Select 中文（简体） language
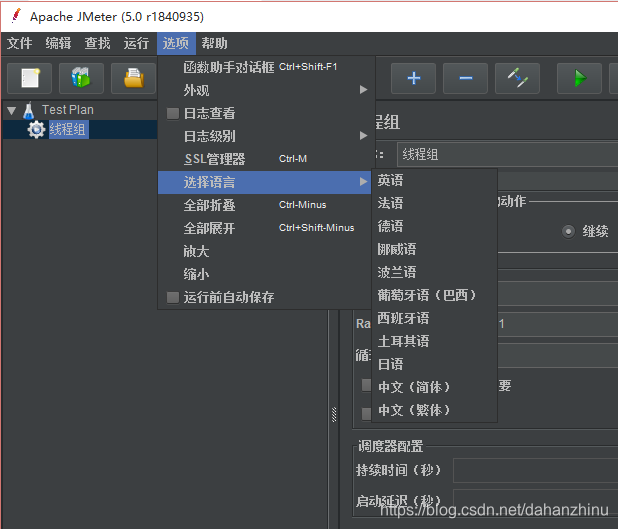This screenshot has width=618, height=529. 434,387
